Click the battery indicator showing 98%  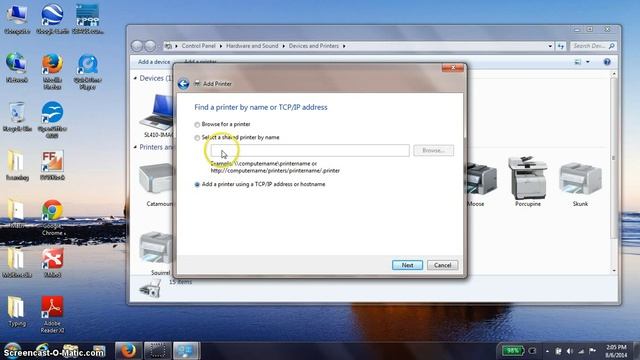click(x=513, y=351)
